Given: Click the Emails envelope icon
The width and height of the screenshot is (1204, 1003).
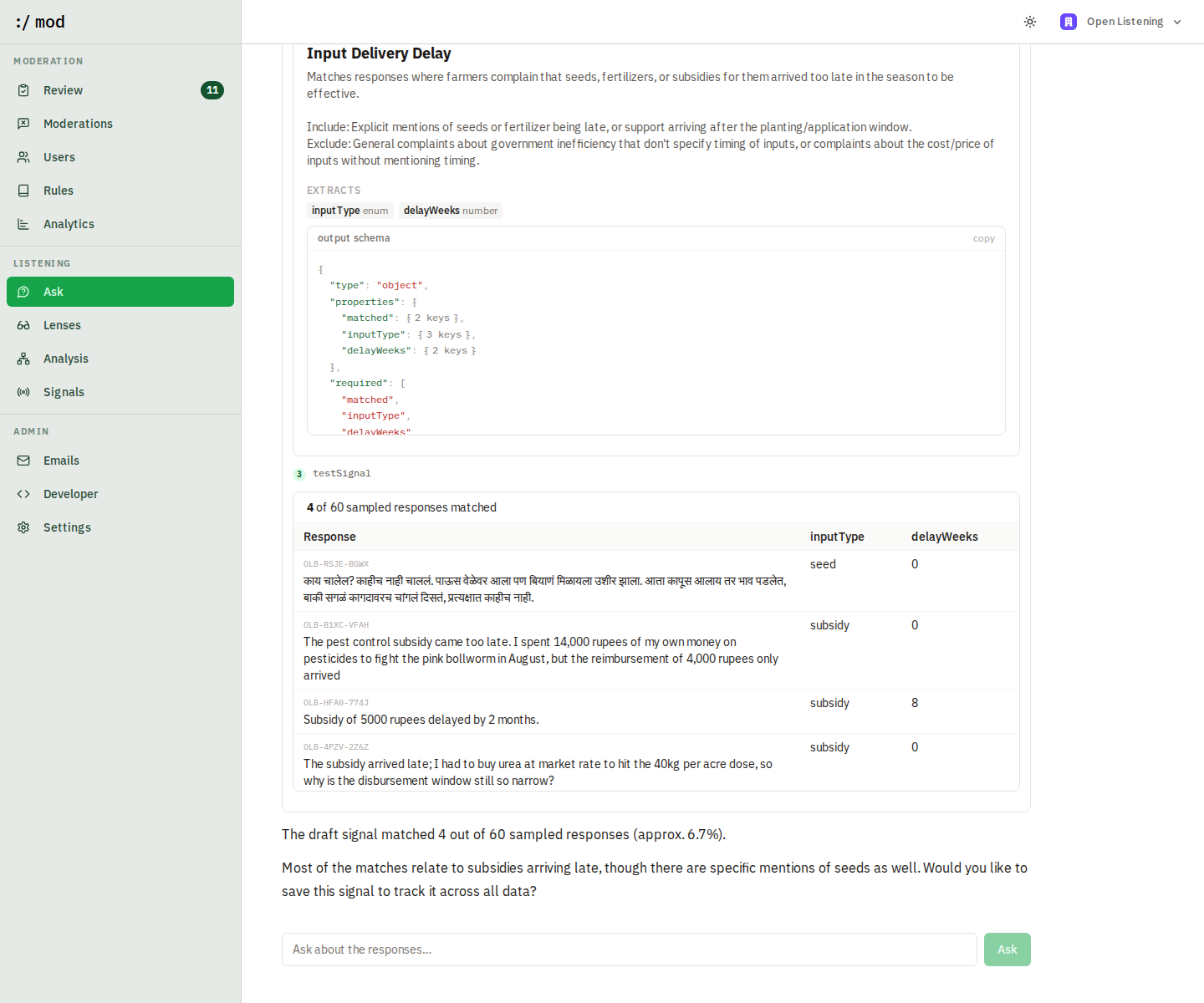Looking at the screenshot, I should point(23,461).
